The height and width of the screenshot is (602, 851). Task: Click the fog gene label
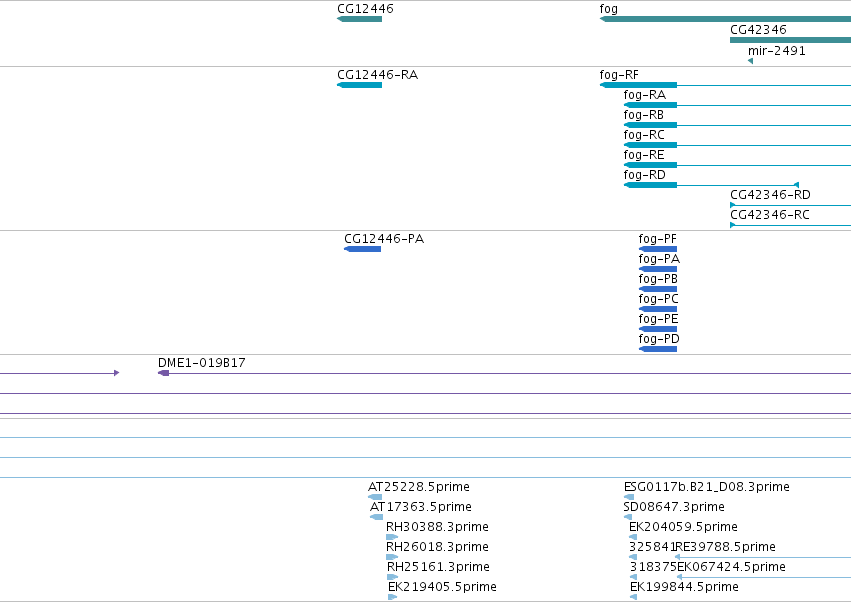pos(608,9)
